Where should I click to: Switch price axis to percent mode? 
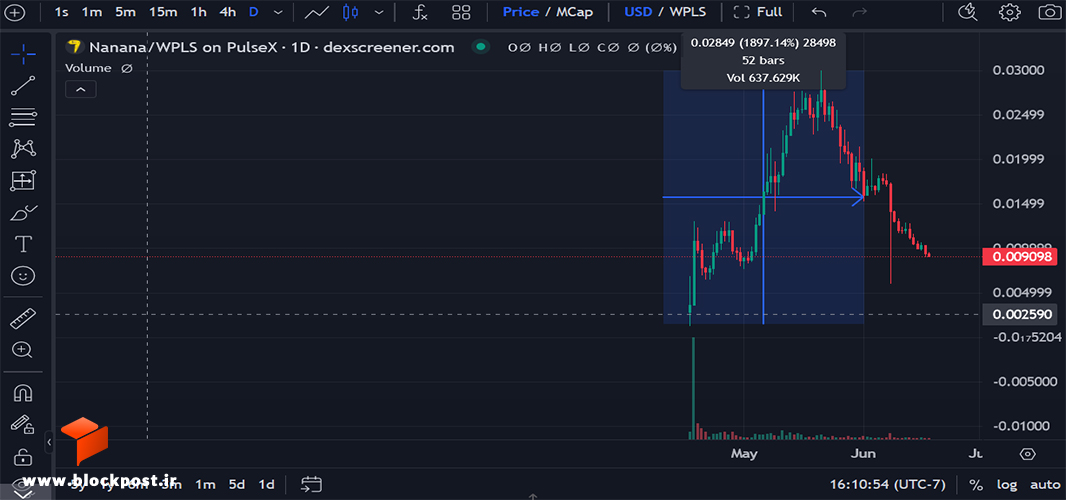coord(976,485)
